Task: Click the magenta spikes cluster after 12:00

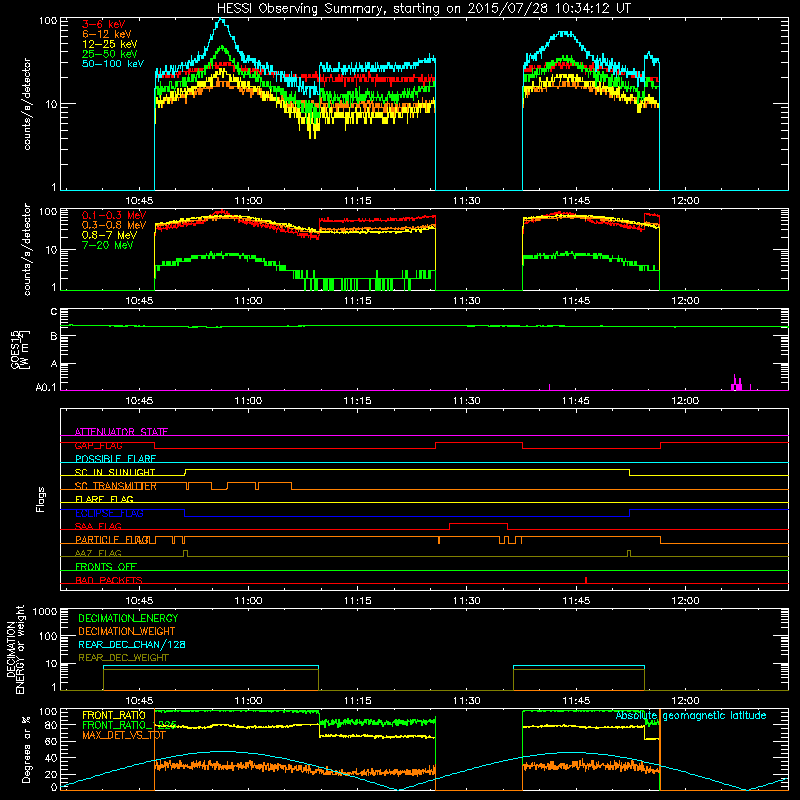Action: (736, 383)
